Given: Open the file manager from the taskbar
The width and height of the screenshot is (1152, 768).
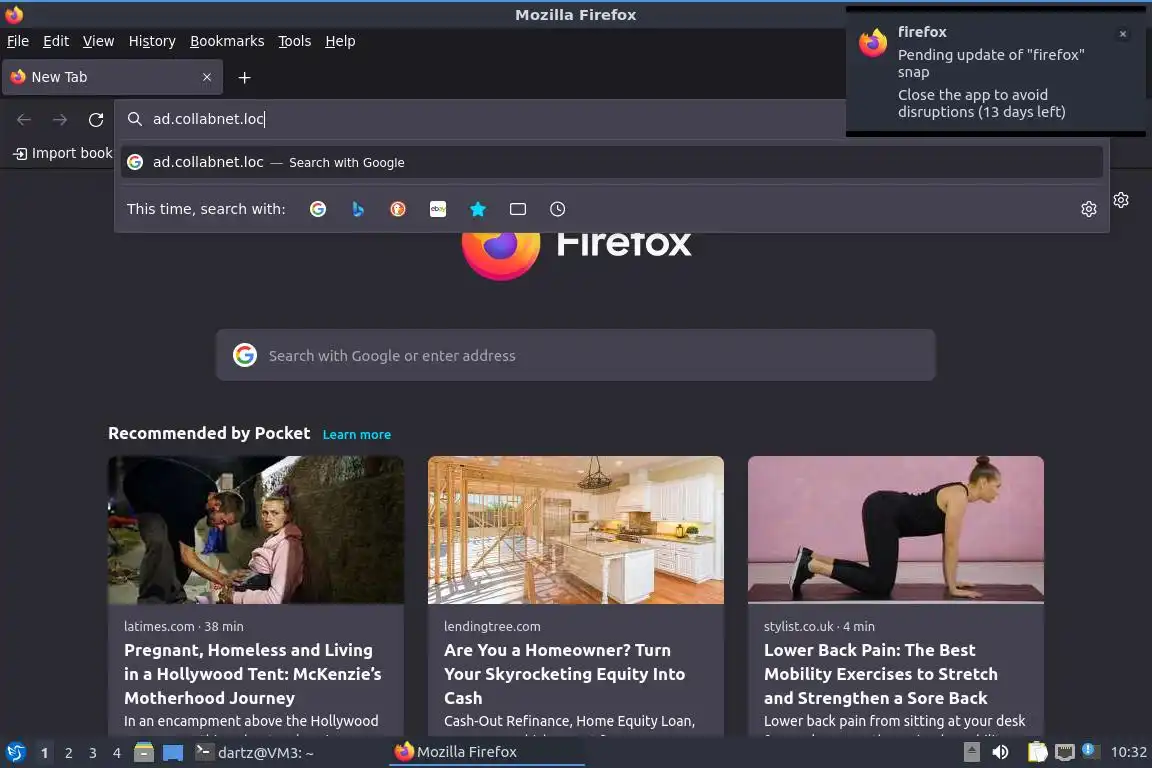Looking at the screenshot, I should pyautogui.click(x=144, y=753).
